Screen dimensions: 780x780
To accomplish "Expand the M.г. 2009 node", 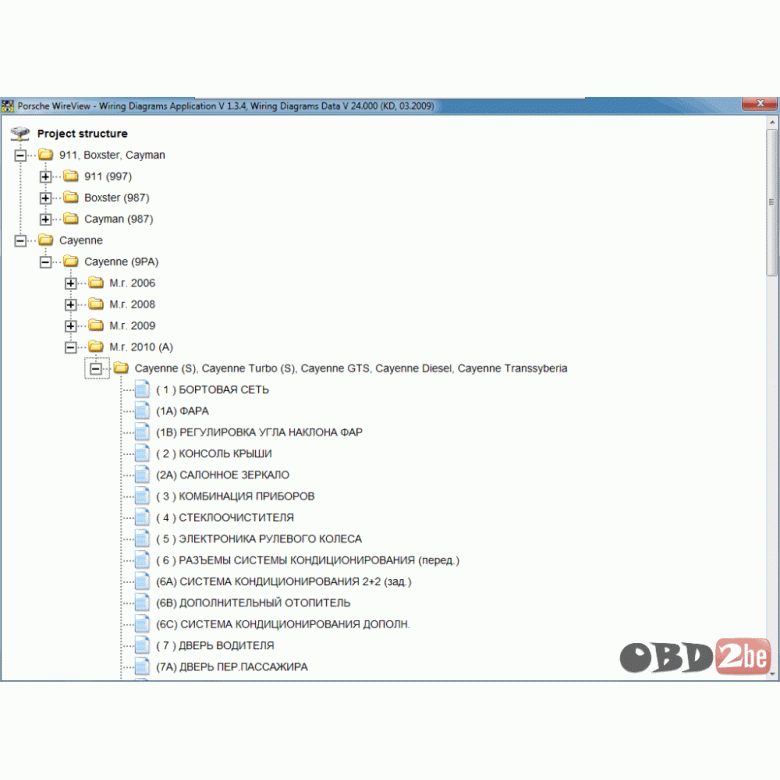I will click(x=71, y=326).
